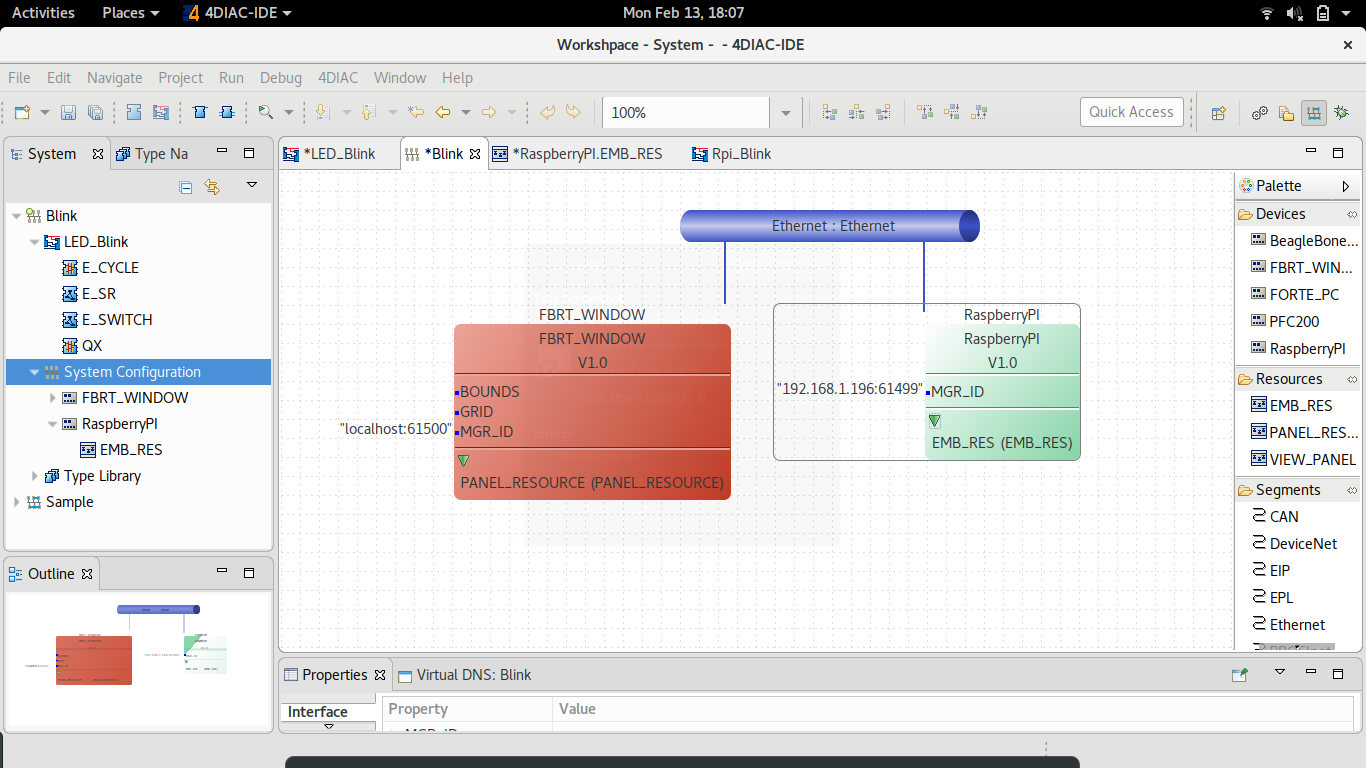Open the Type Management perspective icon

click(1287, 113)
